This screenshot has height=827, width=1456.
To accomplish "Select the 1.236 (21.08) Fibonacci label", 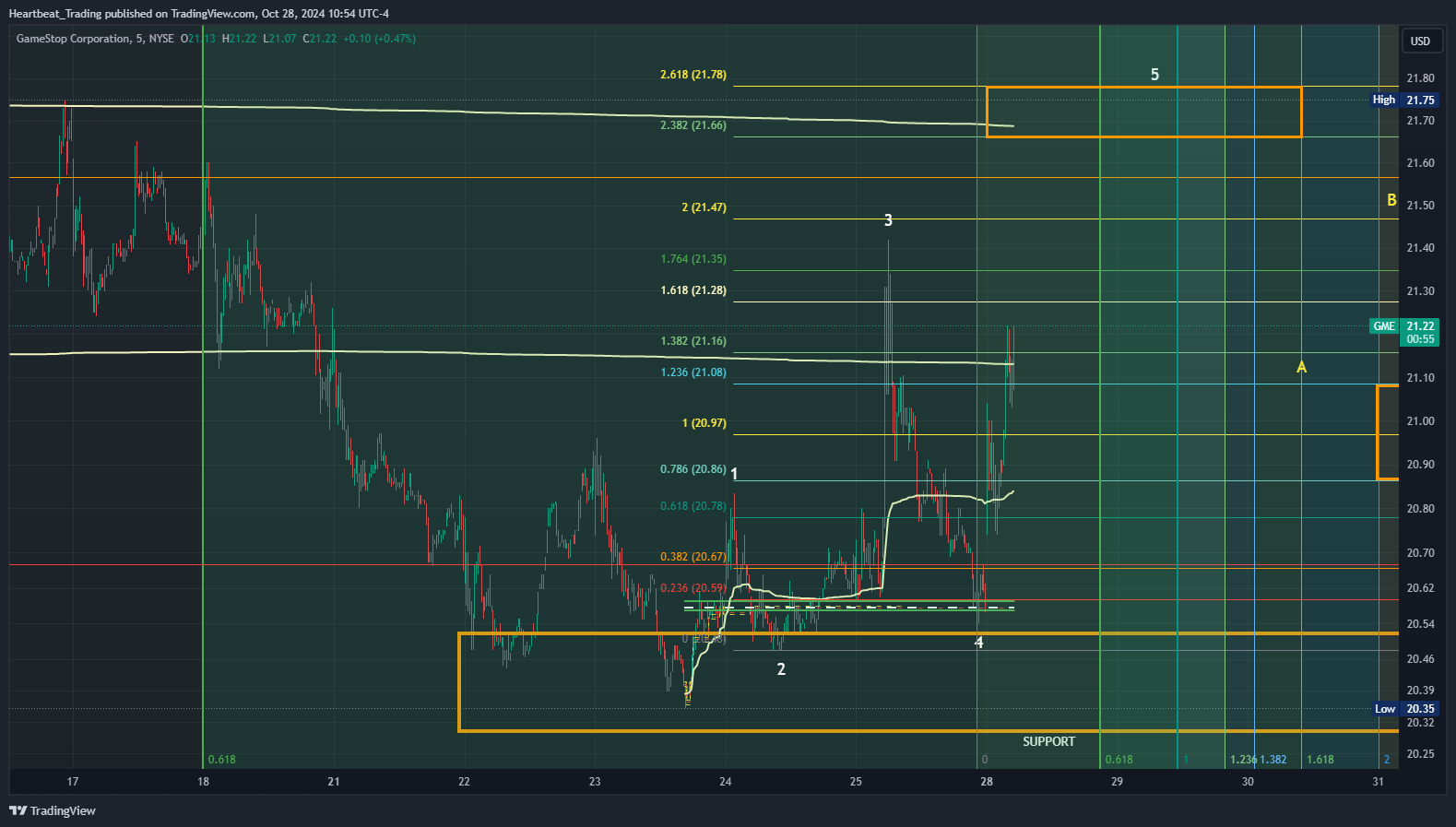I will [x=693, y=372].
